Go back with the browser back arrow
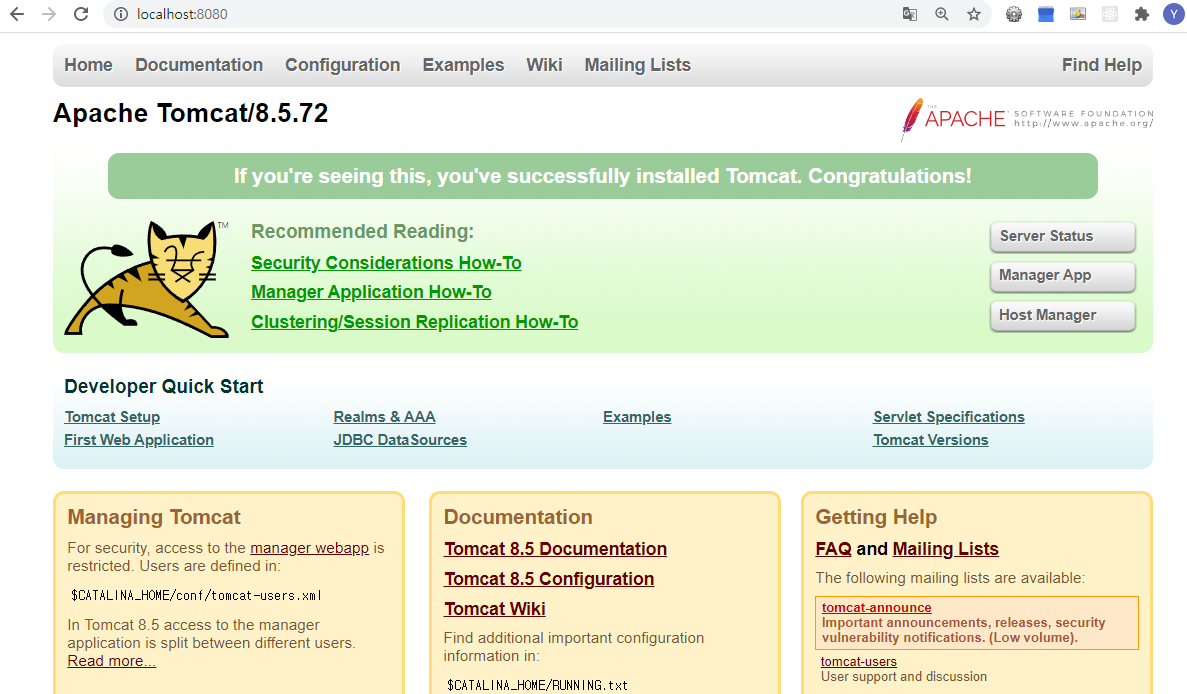 coord(17,14)
